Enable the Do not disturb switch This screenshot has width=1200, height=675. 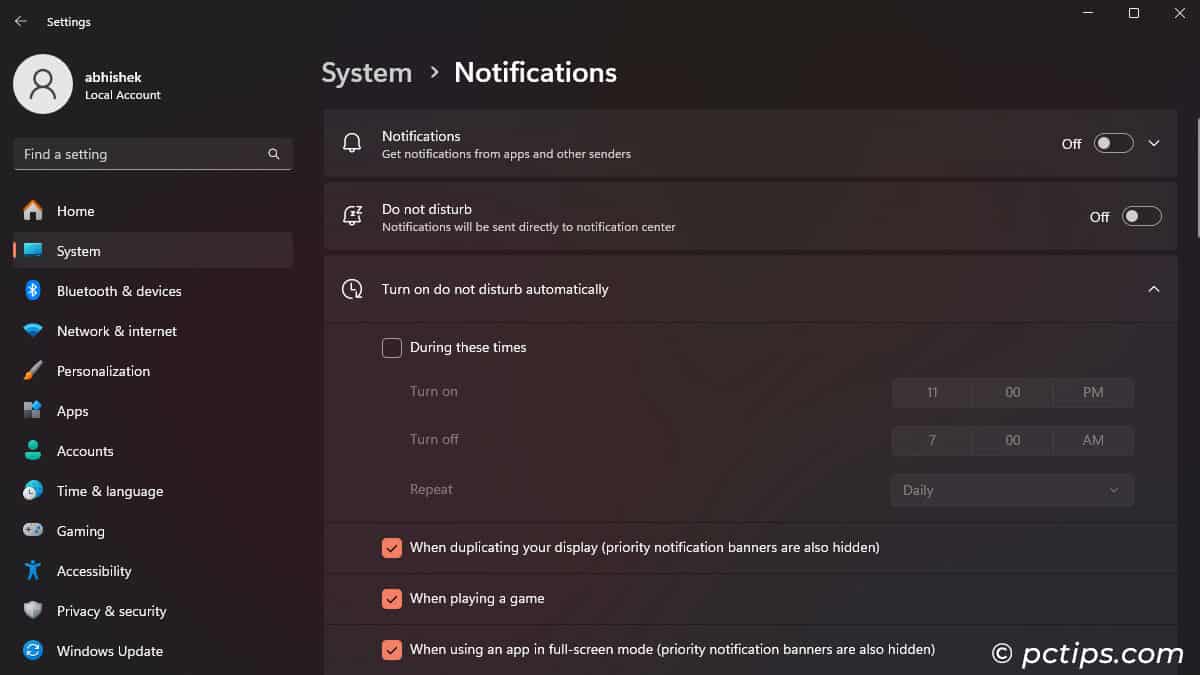(1141, 216)
